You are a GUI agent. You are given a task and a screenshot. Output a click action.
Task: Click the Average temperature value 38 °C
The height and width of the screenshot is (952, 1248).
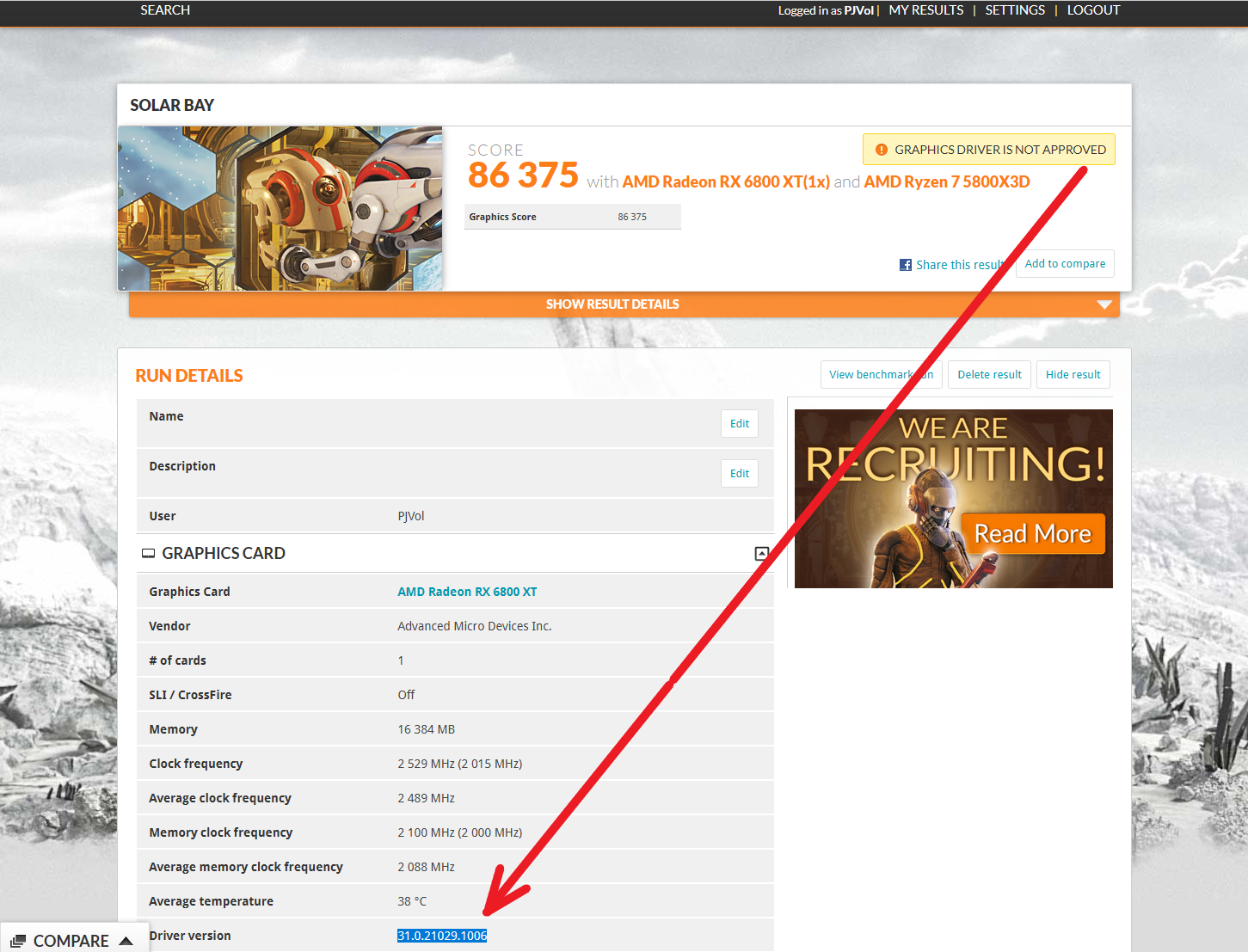[412, 901]
